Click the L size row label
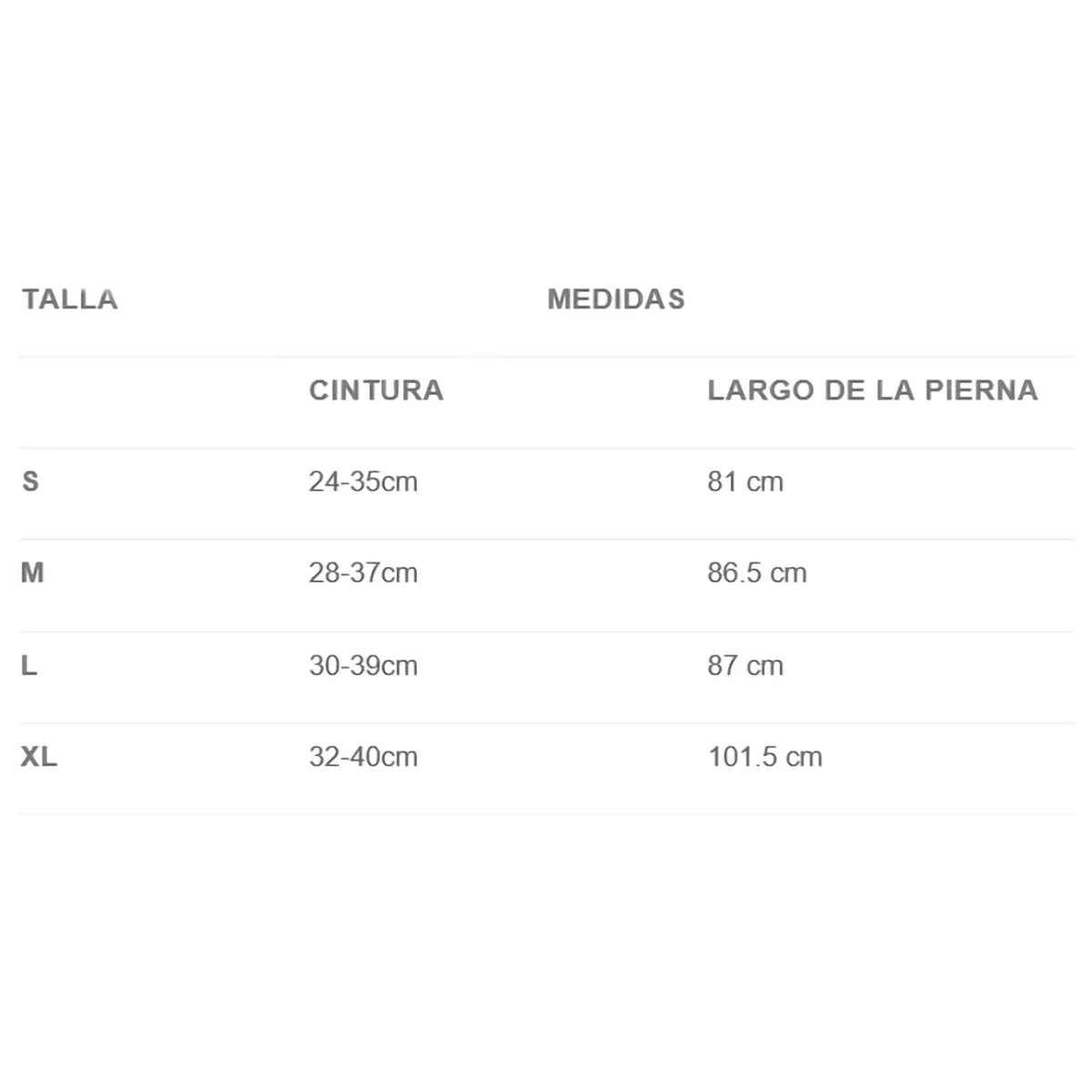The width and height of the screenshot is (1092, 1092). [x=29, y=666]
